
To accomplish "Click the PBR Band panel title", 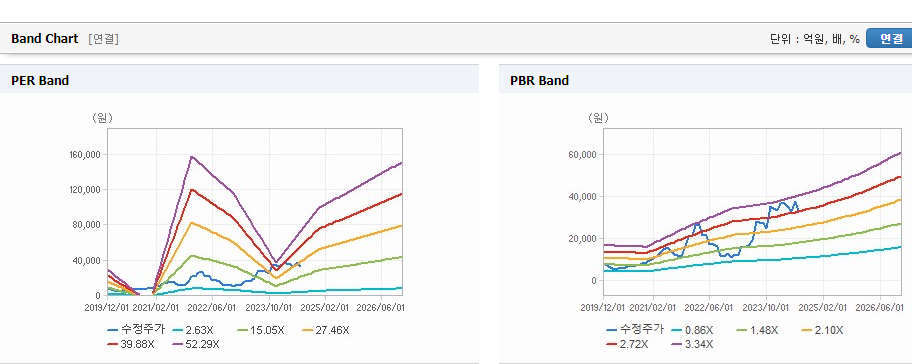I will click(539, 81).
